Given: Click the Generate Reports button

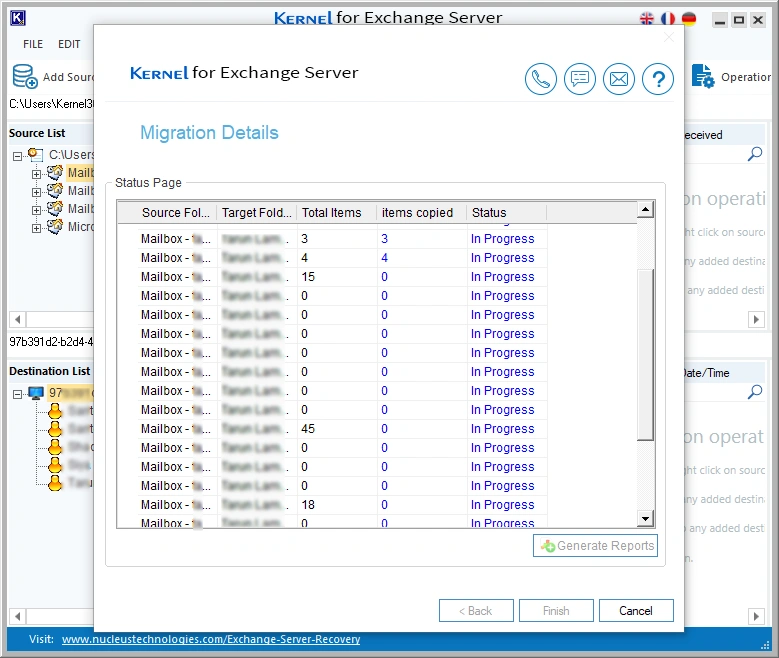Looking at the screenshot, I should tap(595, 546).
